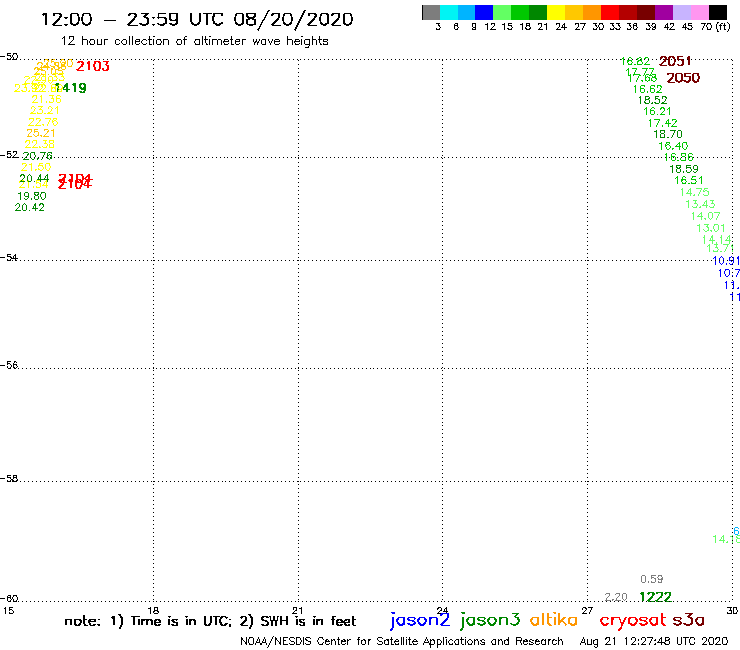Click the (ft) unit label in legend
Screen dimensions: 740x650
[723, 26]
